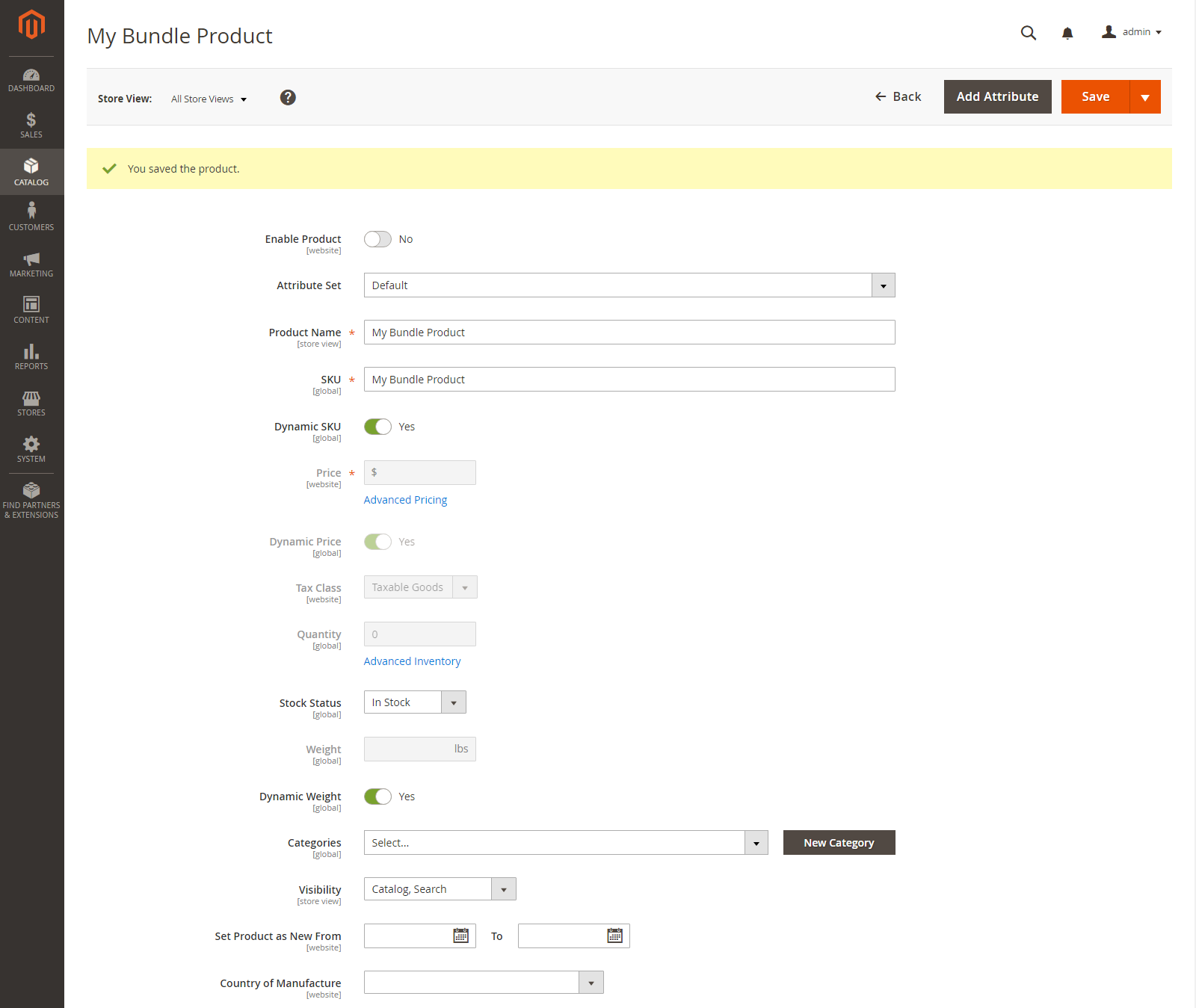Open calendar for New To date

coord(615,936)
